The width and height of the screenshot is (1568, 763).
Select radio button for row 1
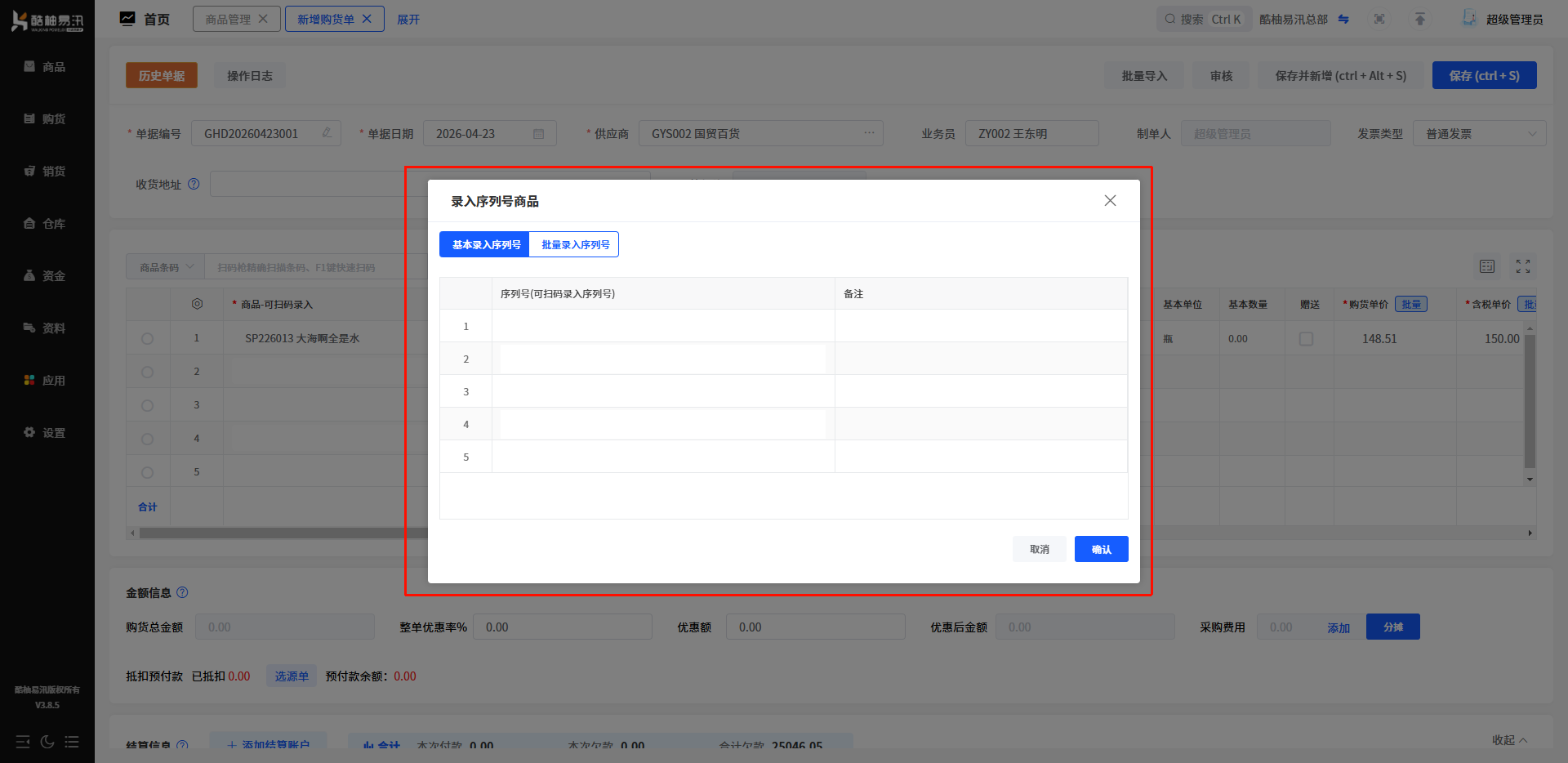click(x=147, y=338)
